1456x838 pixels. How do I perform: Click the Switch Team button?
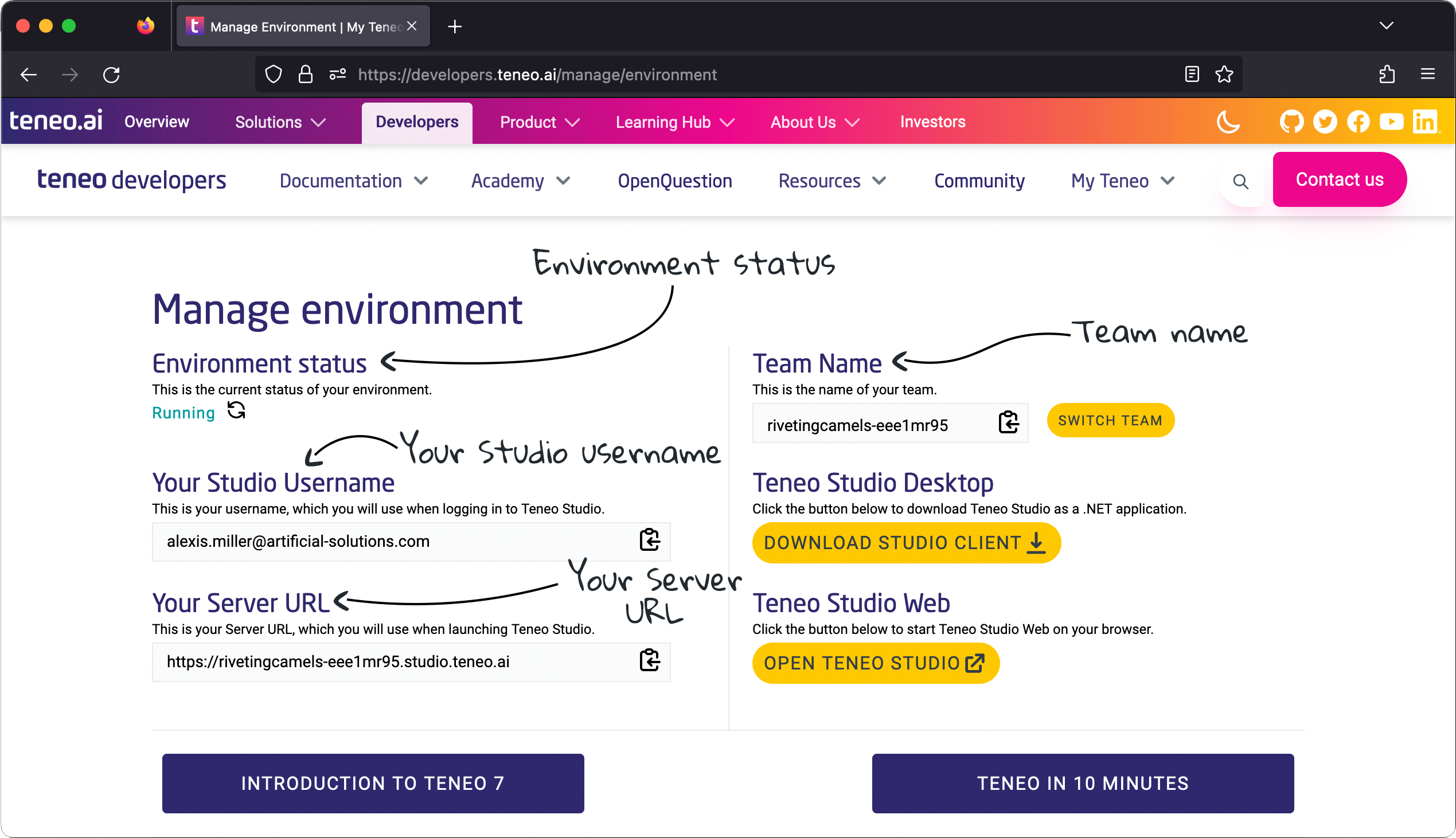pos(1110,421)
